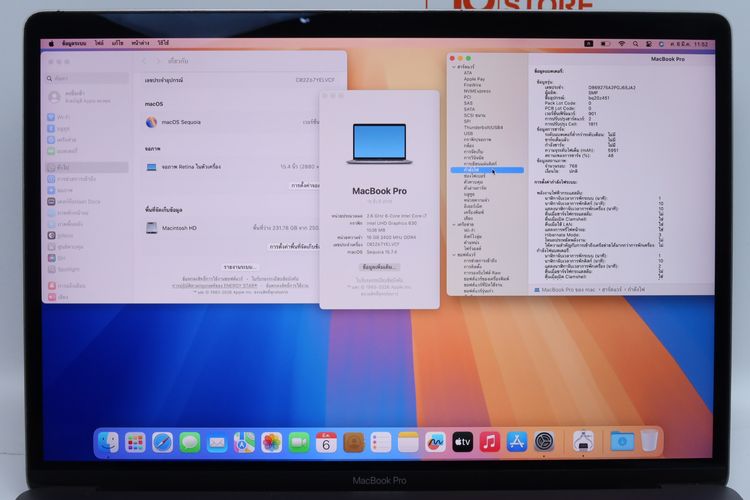Launch Safari from the Dock
750x500 pixels.
(x=163, y=443)
